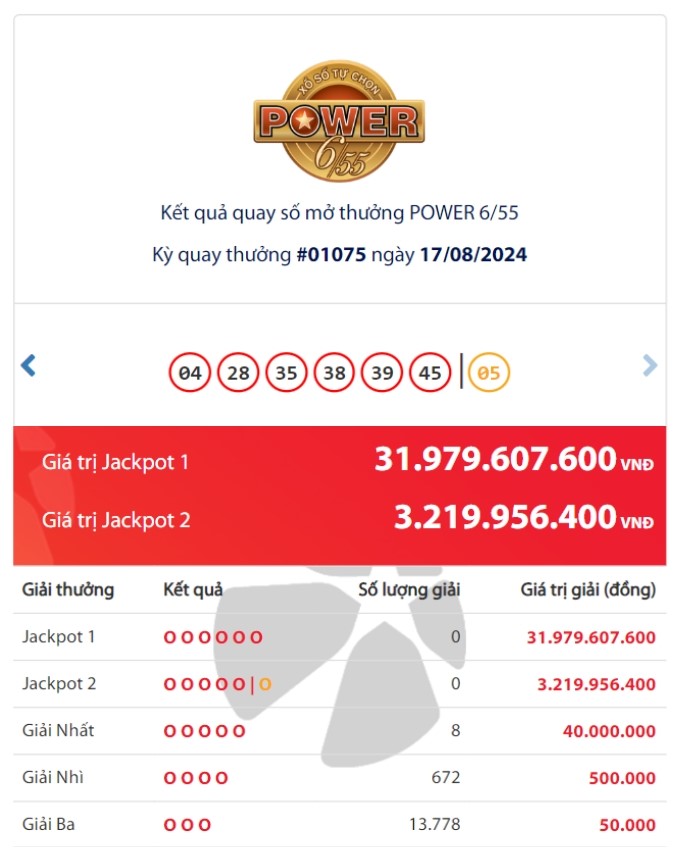680x859 pixels.
Task: Select winning number ball 04
Action: (x=190, y=373)
